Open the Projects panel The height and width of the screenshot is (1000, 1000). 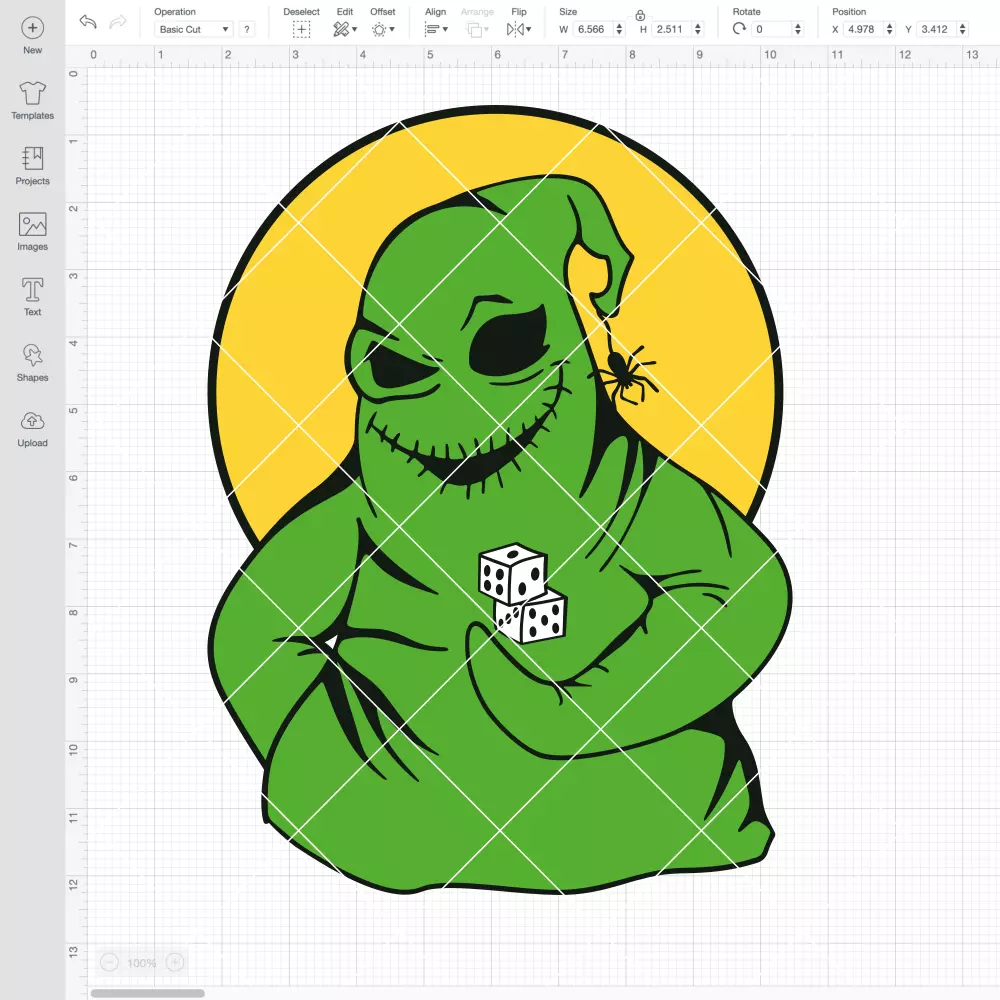33,166
